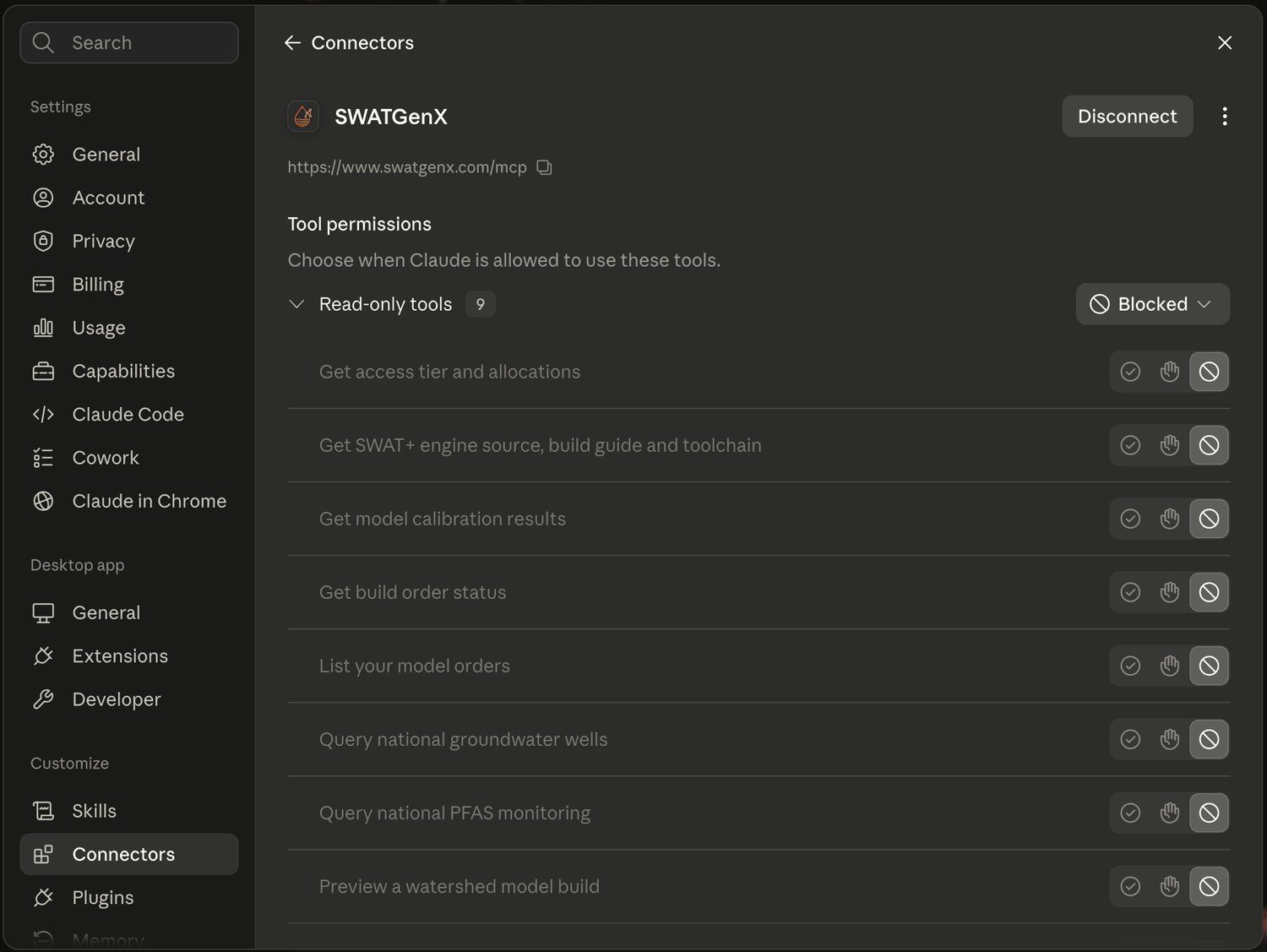
Task: Block Get build order status
Action: point(1209,592)
